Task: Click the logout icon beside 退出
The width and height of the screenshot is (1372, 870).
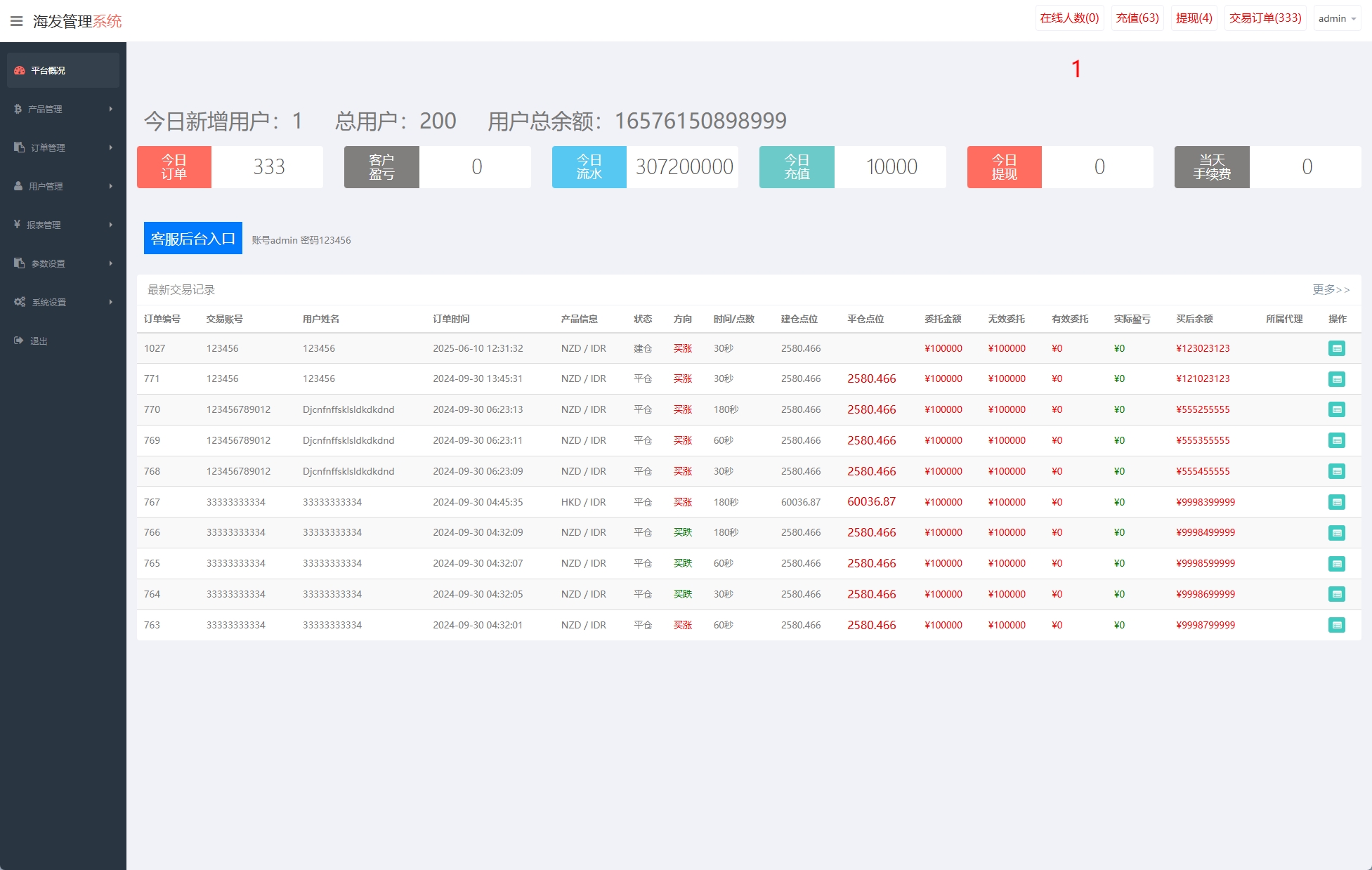Action: coord(19,341)
